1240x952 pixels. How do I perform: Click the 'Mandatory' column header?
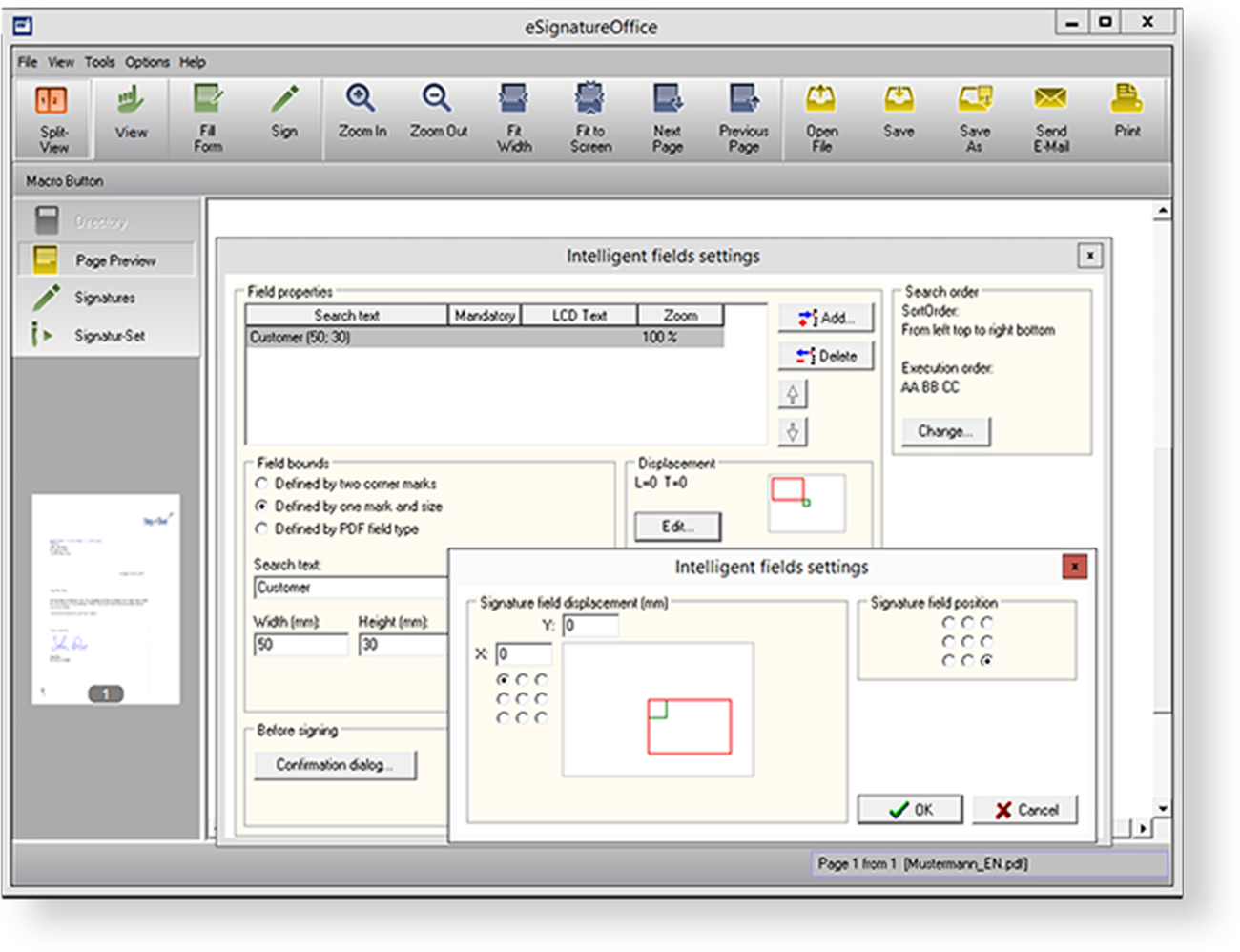click(x=485, y=316)
